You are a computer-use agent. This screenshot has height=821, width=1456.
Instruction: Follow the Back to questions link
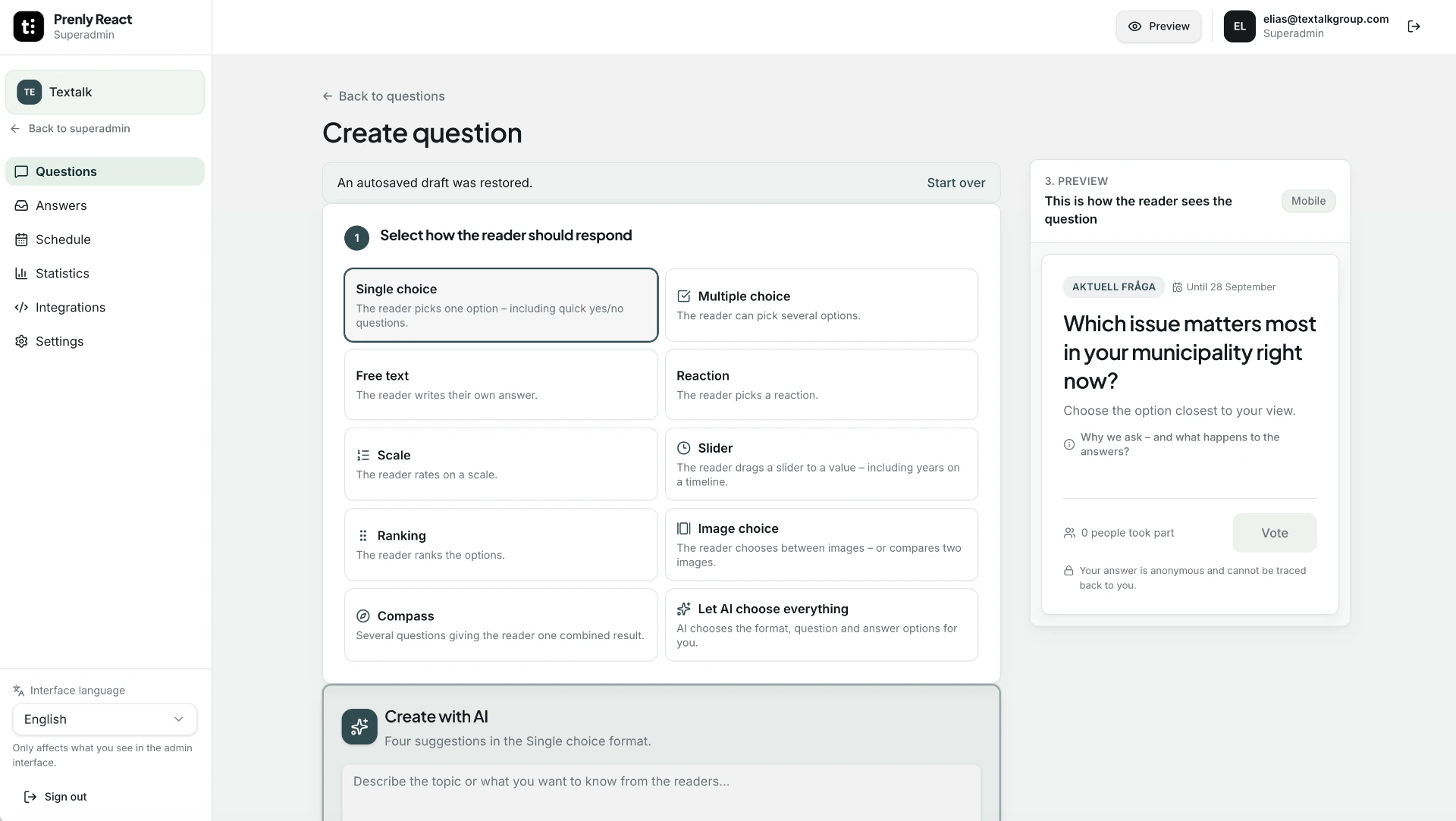tap(384, 96)
